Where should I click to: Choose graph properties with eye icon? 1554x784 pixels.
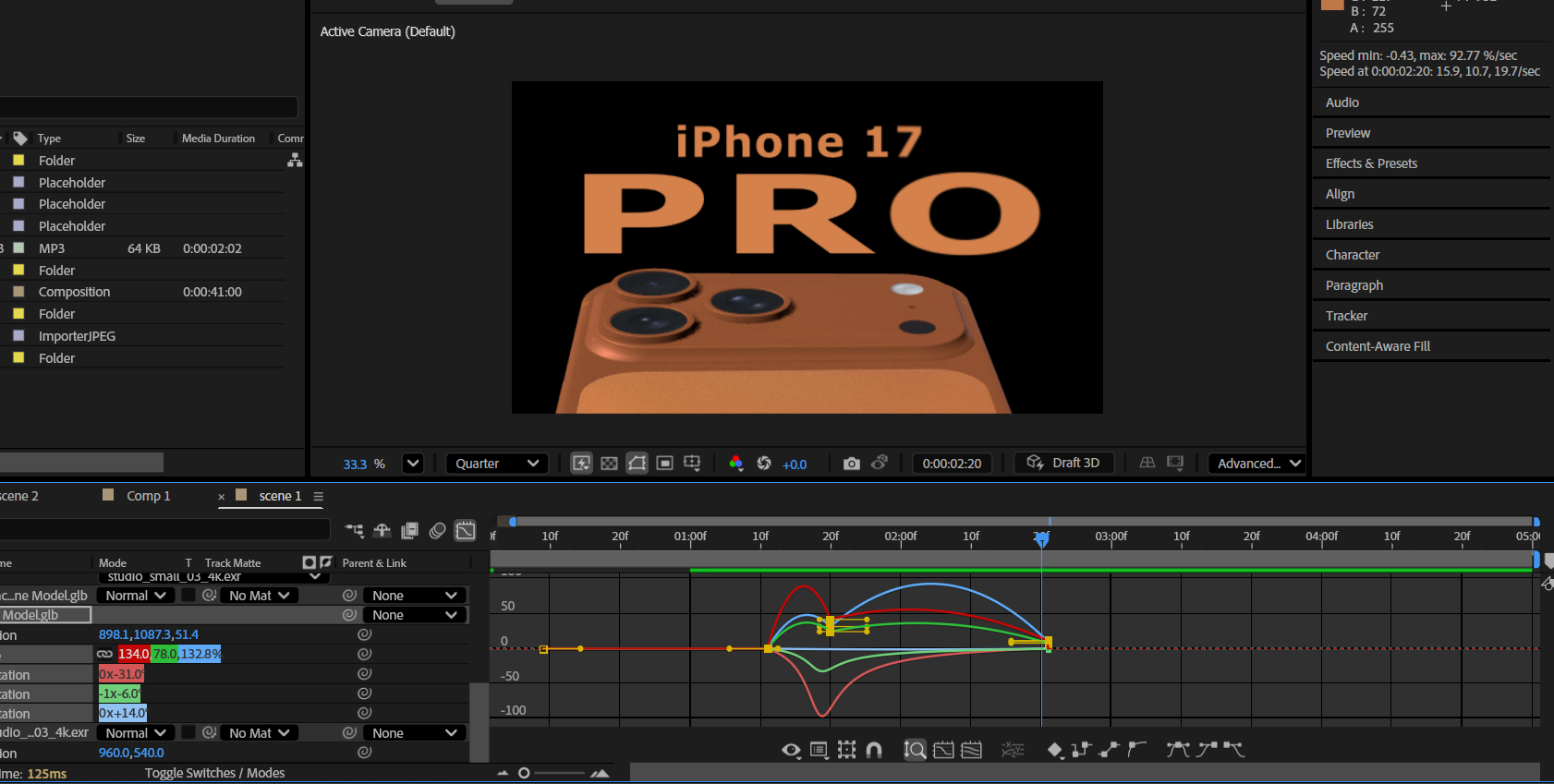coord(792,750)
